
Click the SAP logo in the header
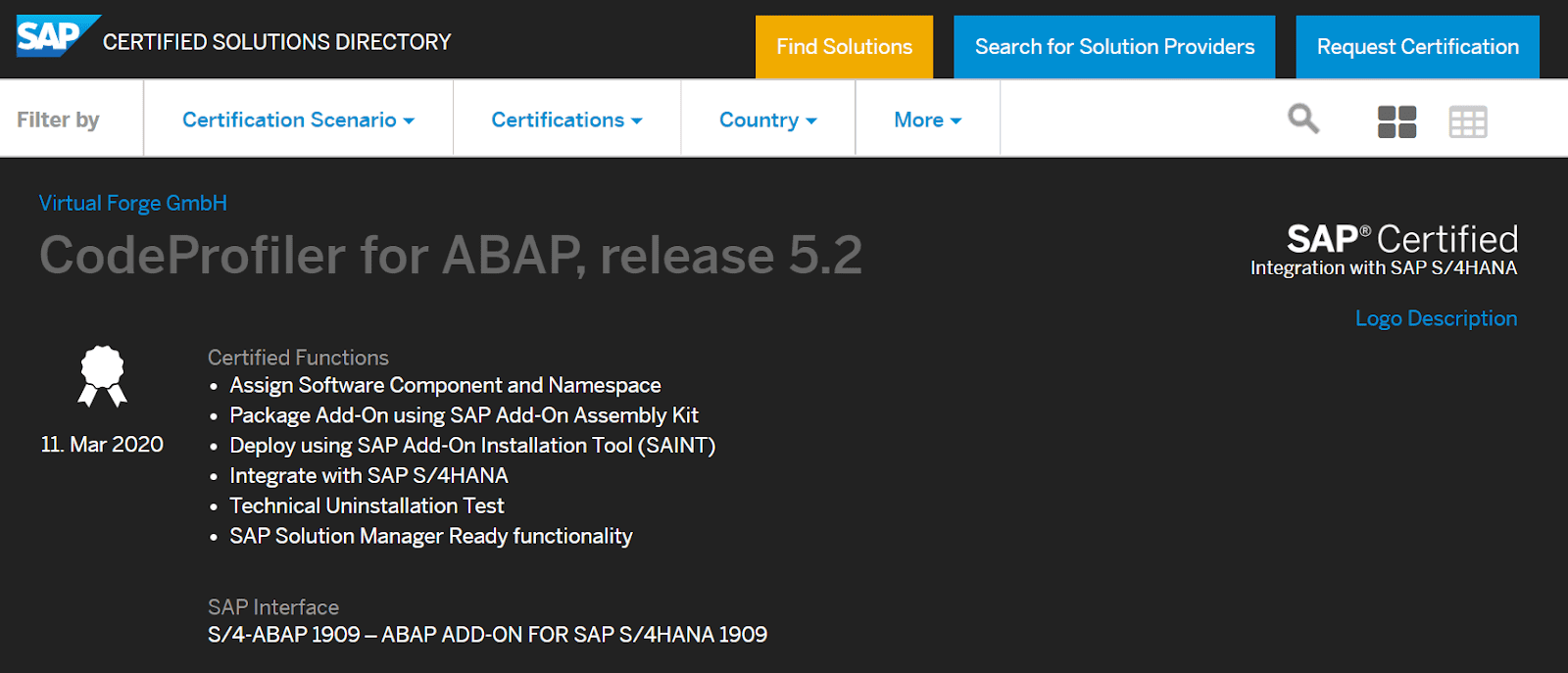click(x=57, y=36)
